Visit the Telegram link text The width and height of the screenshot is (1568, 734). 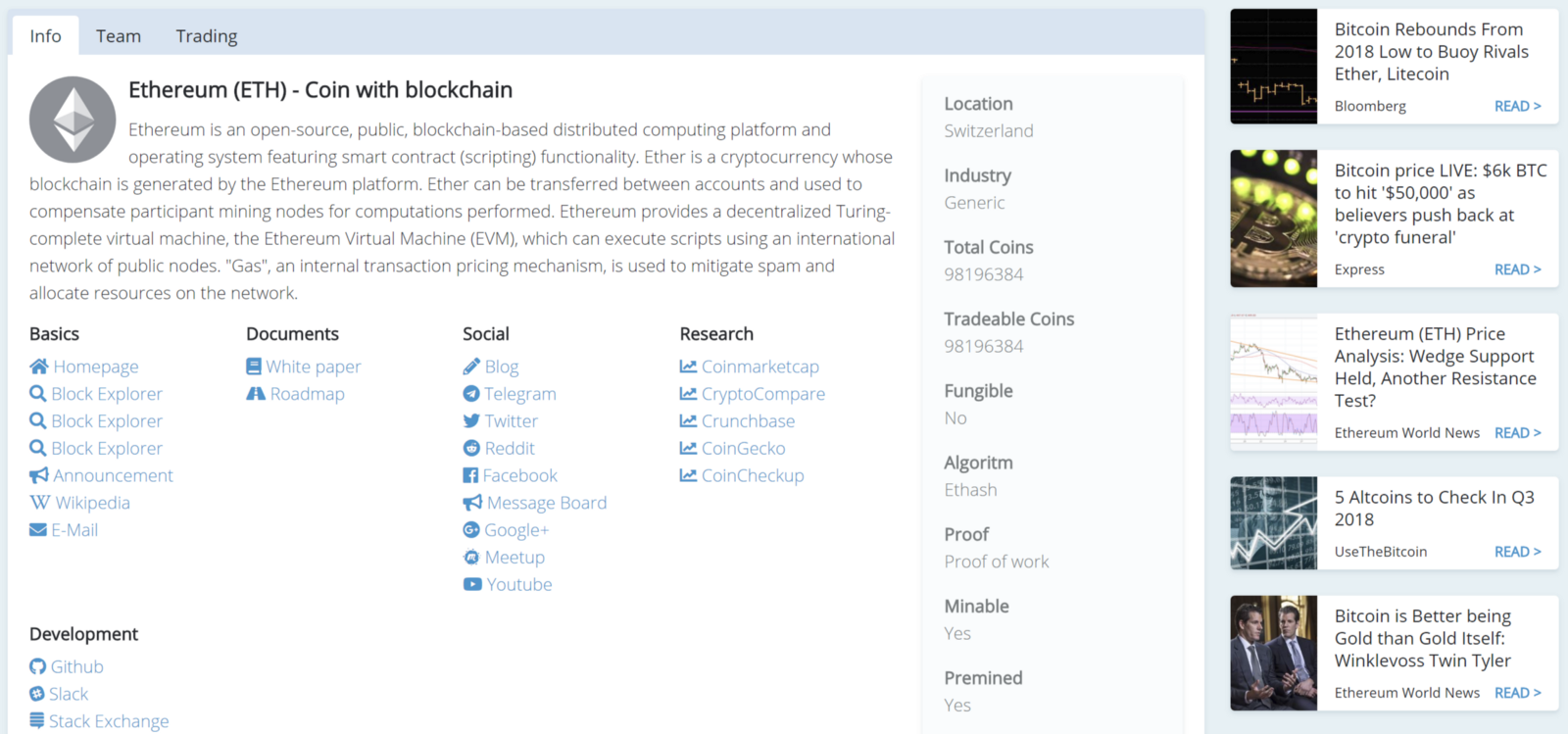tap(520, 394)
